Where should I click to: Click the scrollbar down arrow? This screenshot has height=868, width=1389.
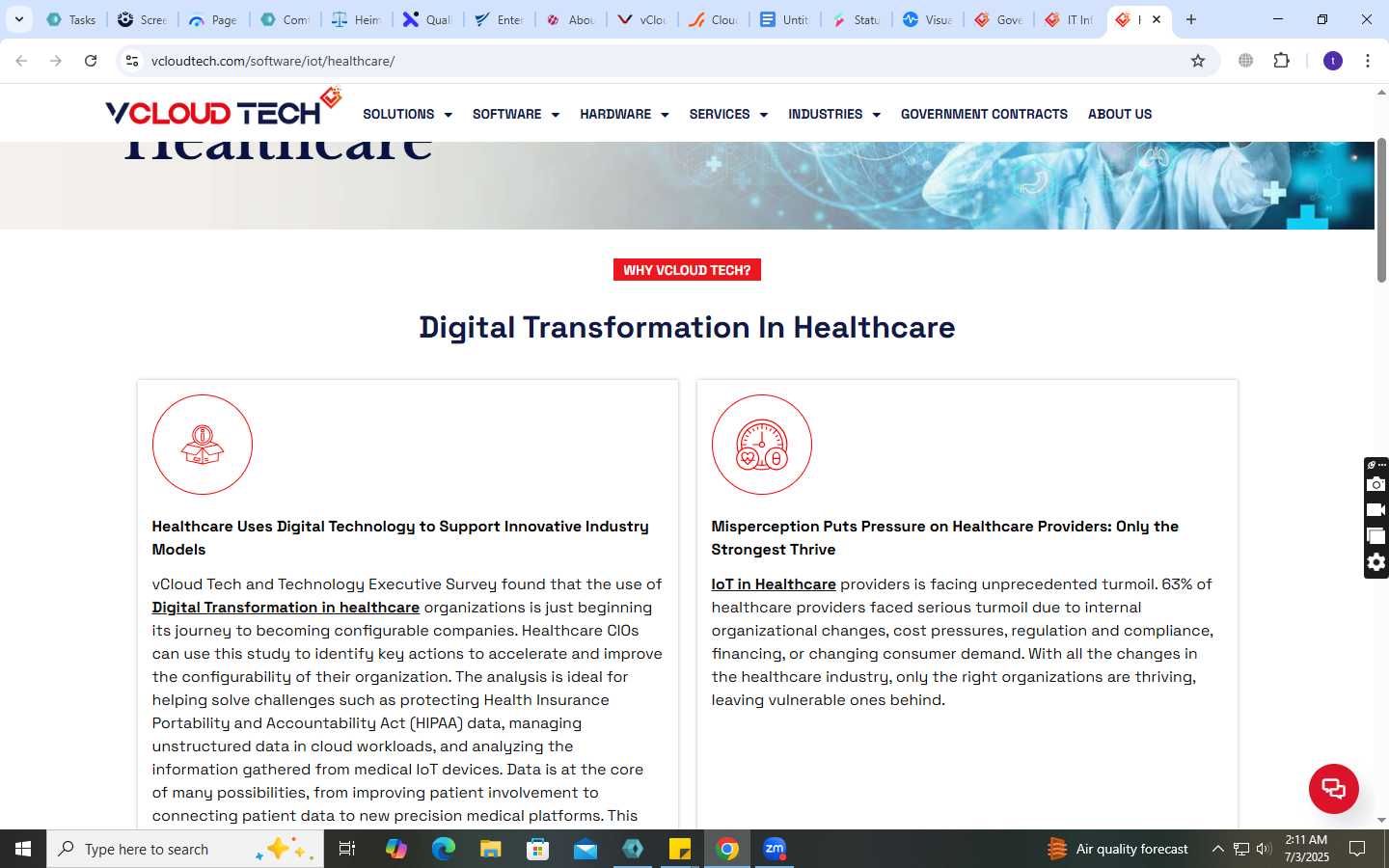click(x=1381, y=821)
